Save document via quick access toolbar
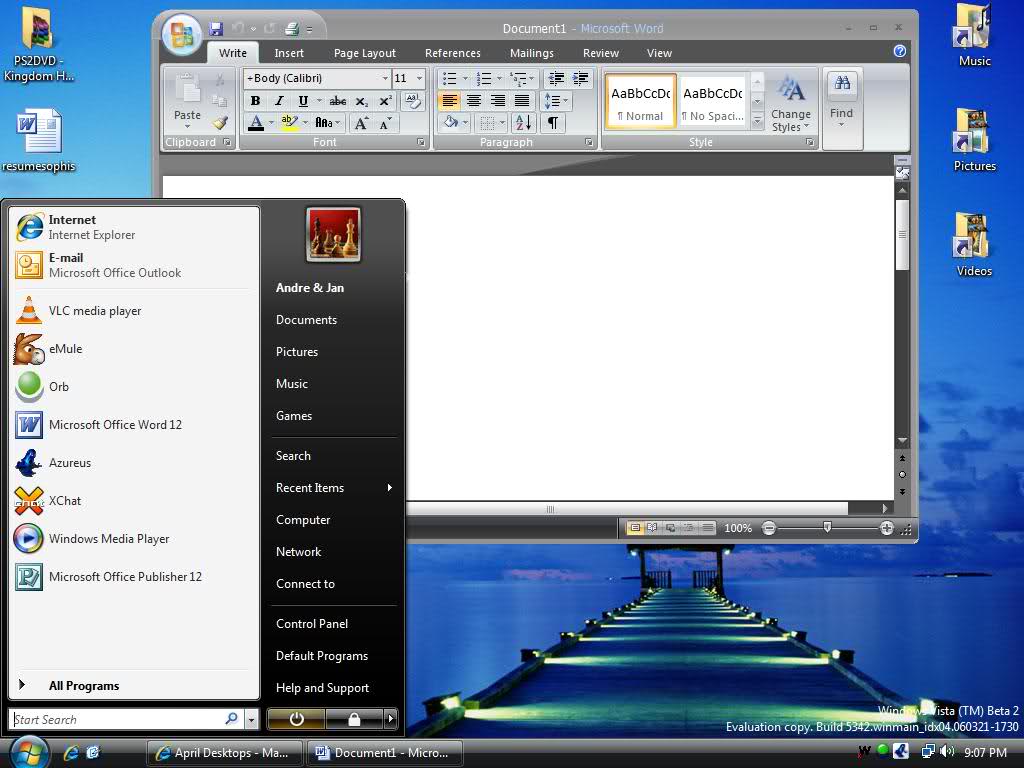1024x768 pixels. (216, 29)
